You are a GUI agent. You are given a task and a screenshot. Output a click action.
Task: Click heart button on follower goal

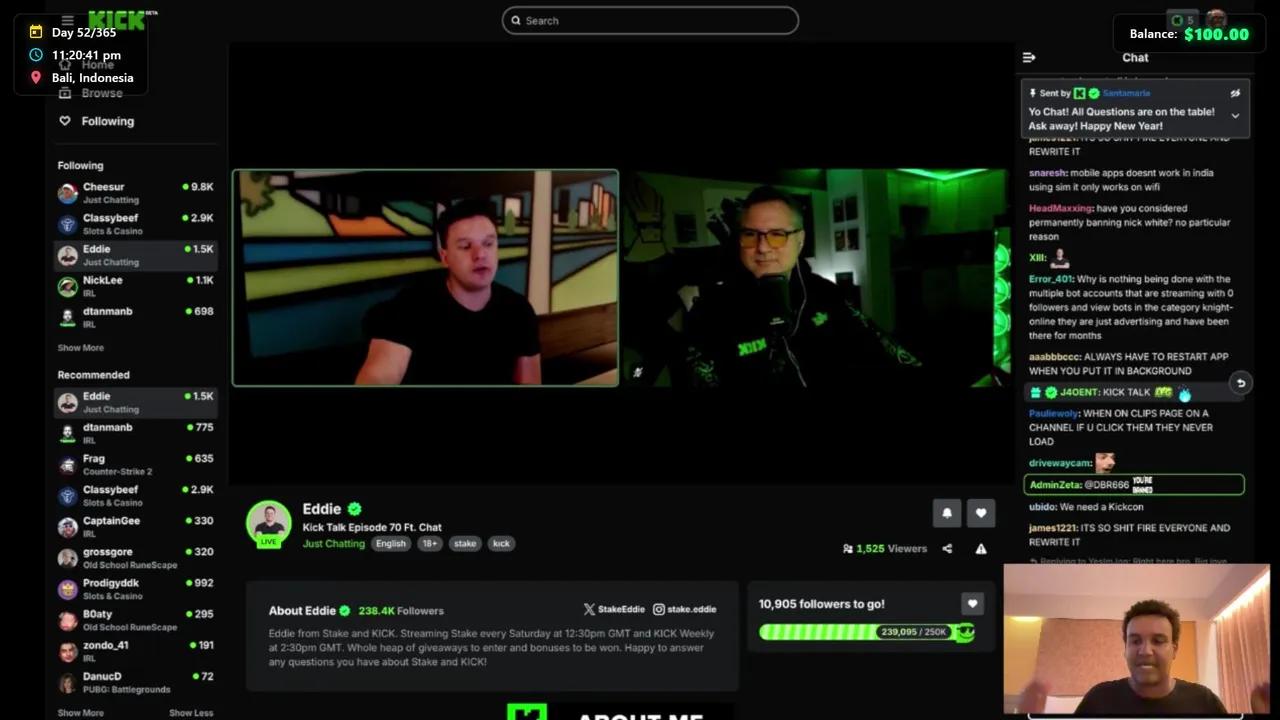click(972, 604)
